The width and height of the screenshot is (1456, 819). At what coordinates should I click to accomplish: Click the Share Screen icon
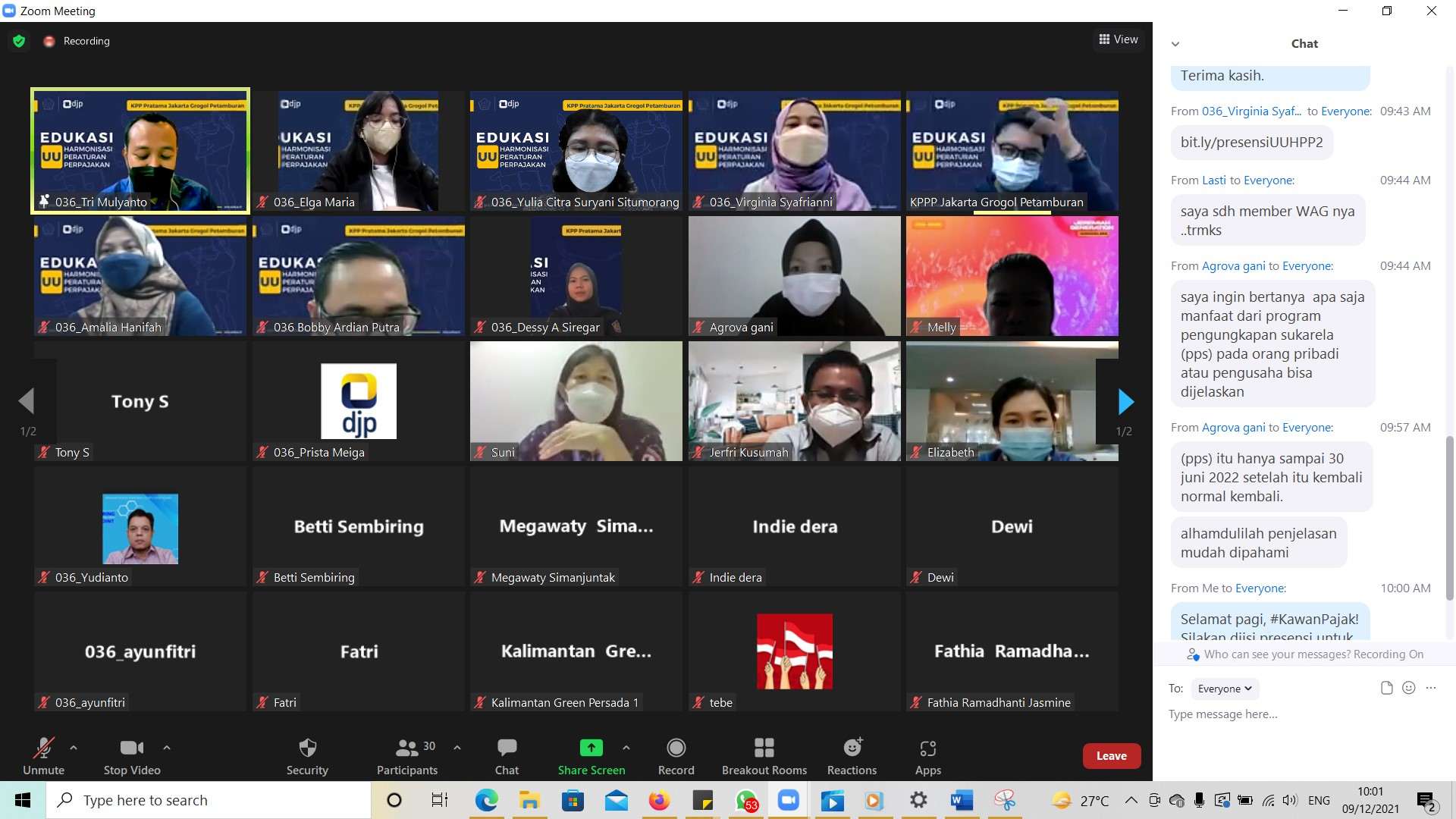(x=591, y=748)
